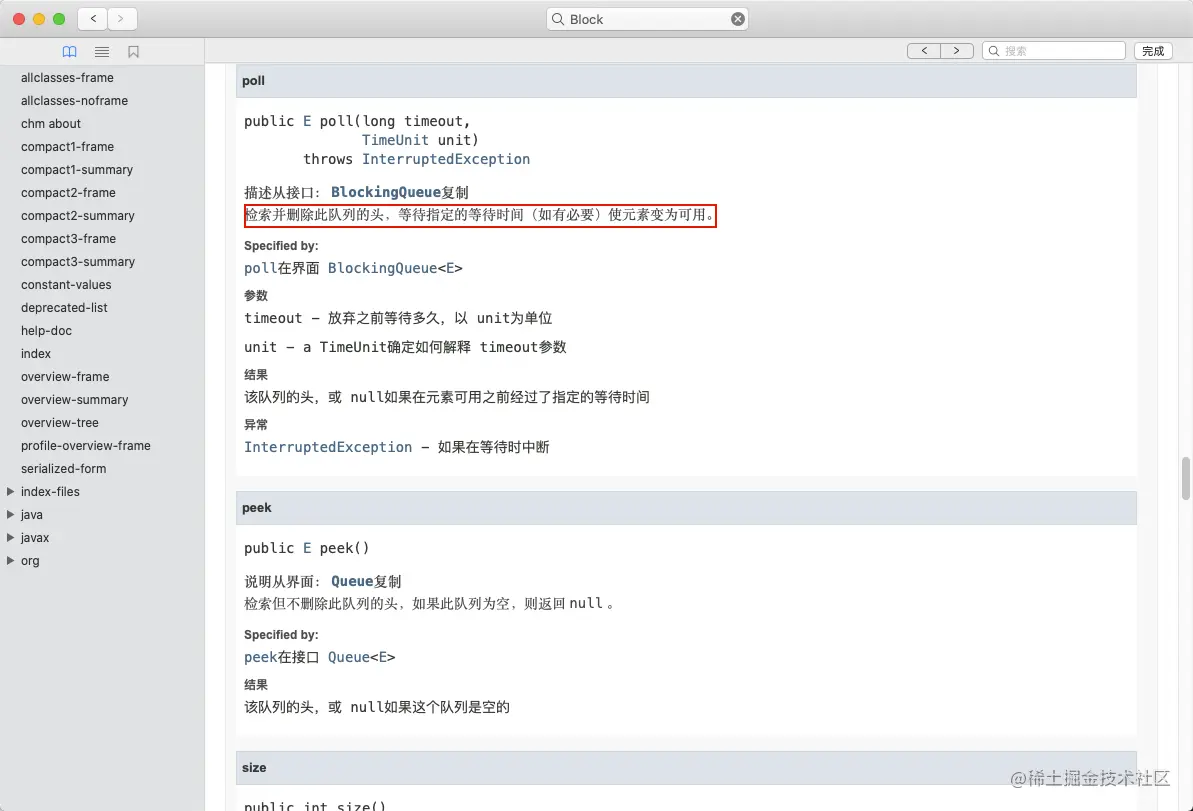
Task: Switch to the list view icon
Action: pyautogui.click(x=101, y=51)
